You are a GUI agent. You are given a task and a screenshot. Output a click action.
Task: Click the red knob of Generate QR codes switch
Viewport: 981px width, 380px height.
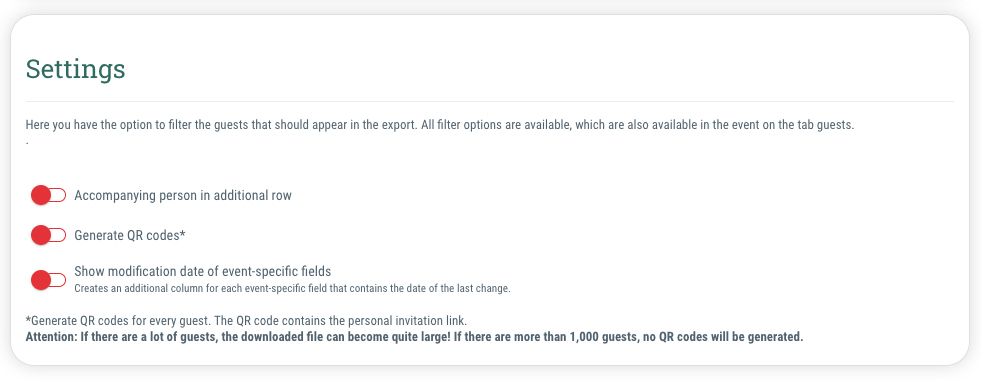(x=41, y=235)
